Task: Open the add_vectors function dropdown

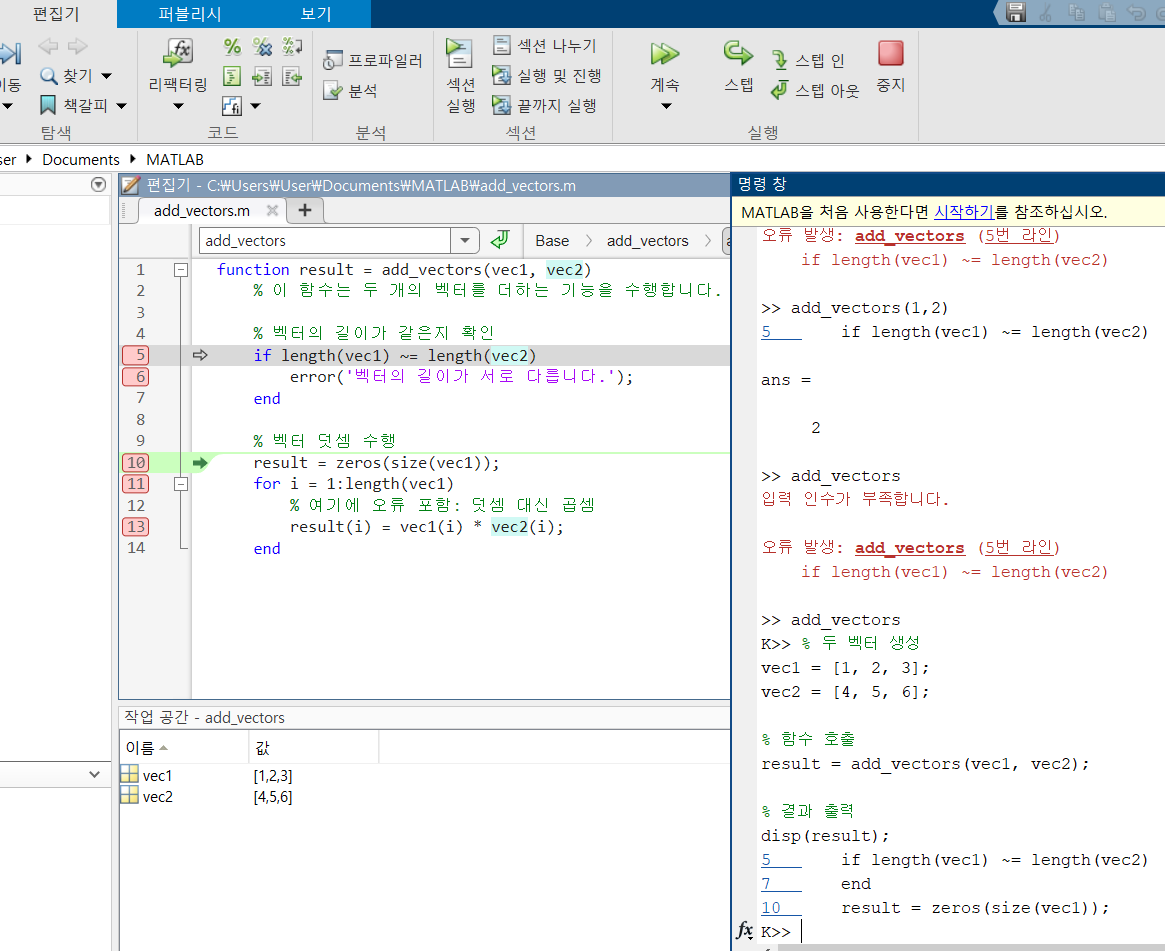Action: 464,240
